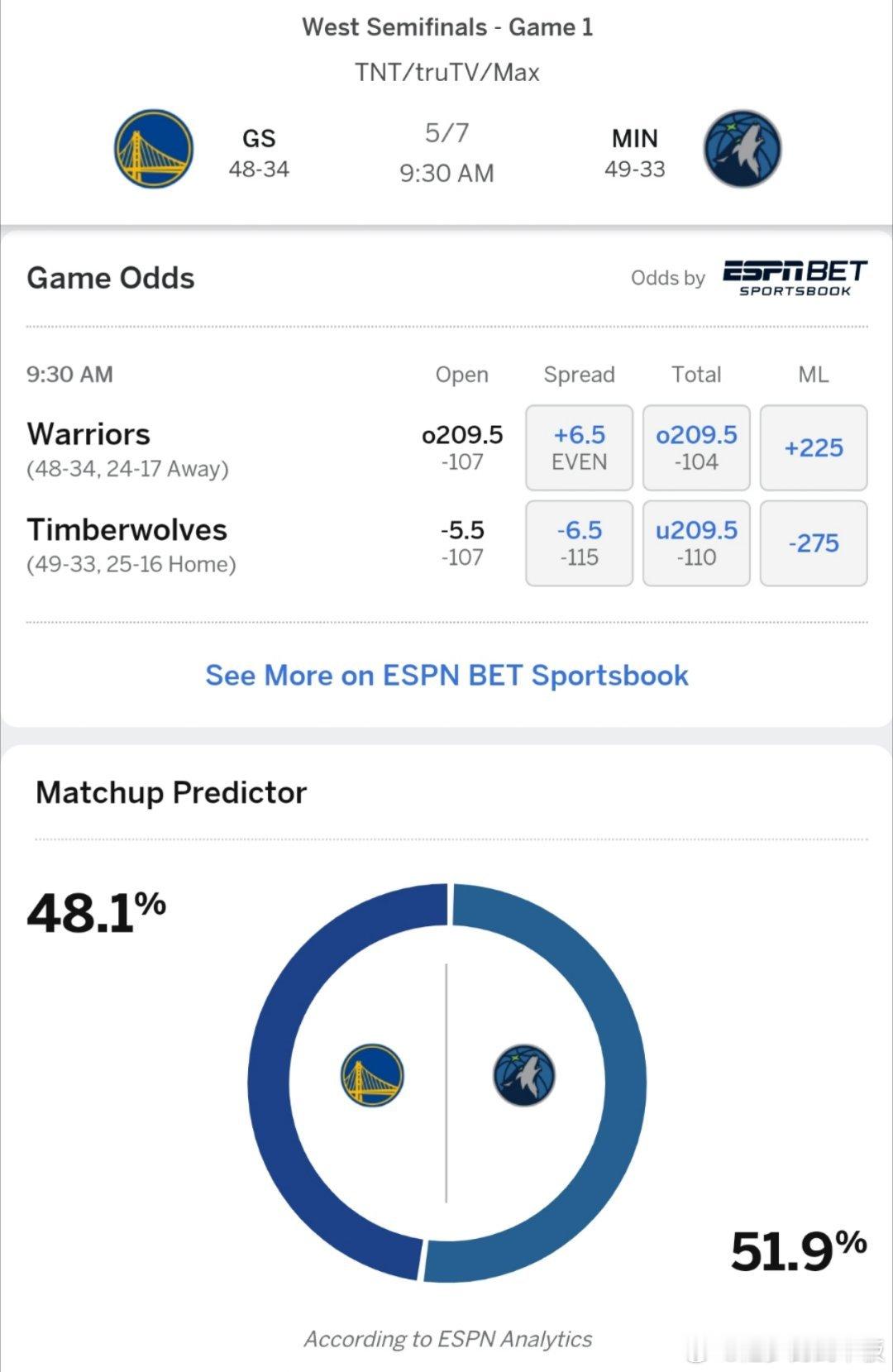Open the Warriors team name in odds table
The width and height of the screenshot is (893, 1372).
88,434
